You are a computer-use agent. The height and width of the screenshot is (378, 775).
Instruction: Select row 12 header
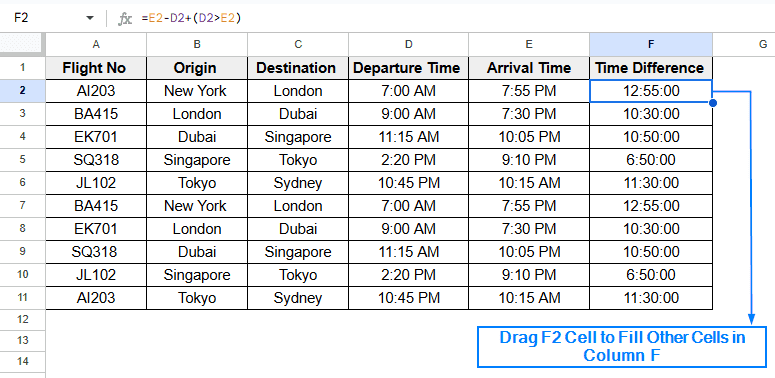pos(23,320)
